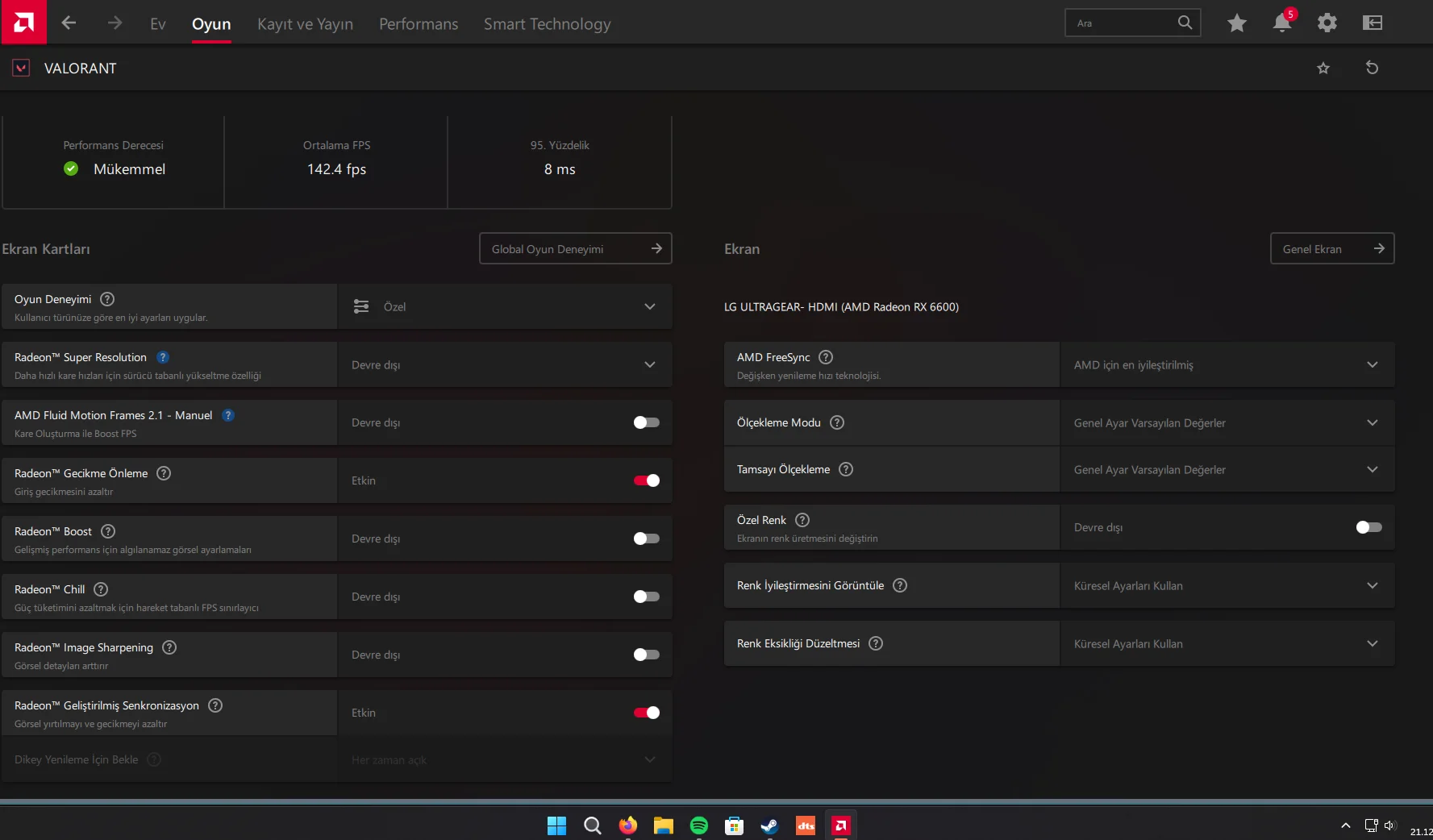Open favorites star in top bar

coord(1236,23)
